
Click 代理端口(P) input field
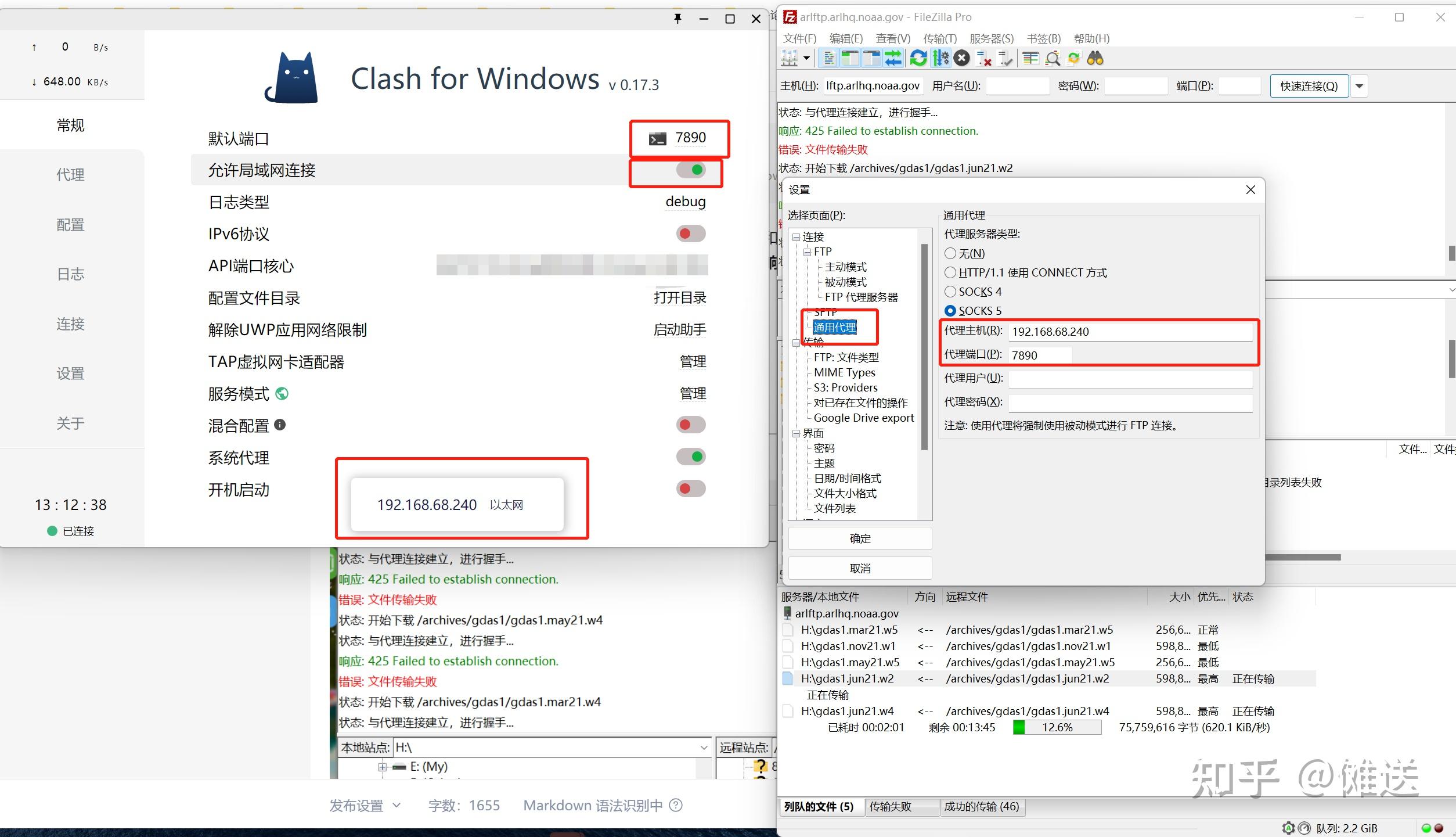point(1040,355)
